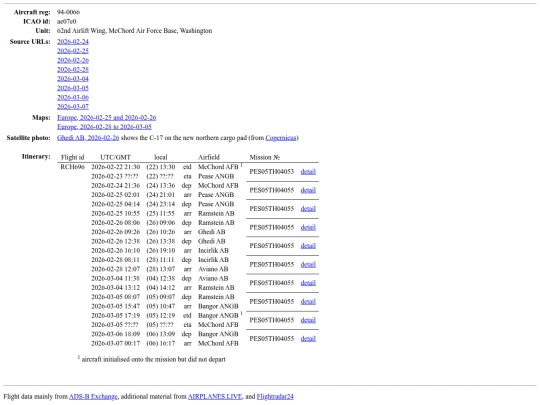Click the UTC time 2026-03-04 13:12
The height and width of the screenshot is (405, 540).
(115, 288)
